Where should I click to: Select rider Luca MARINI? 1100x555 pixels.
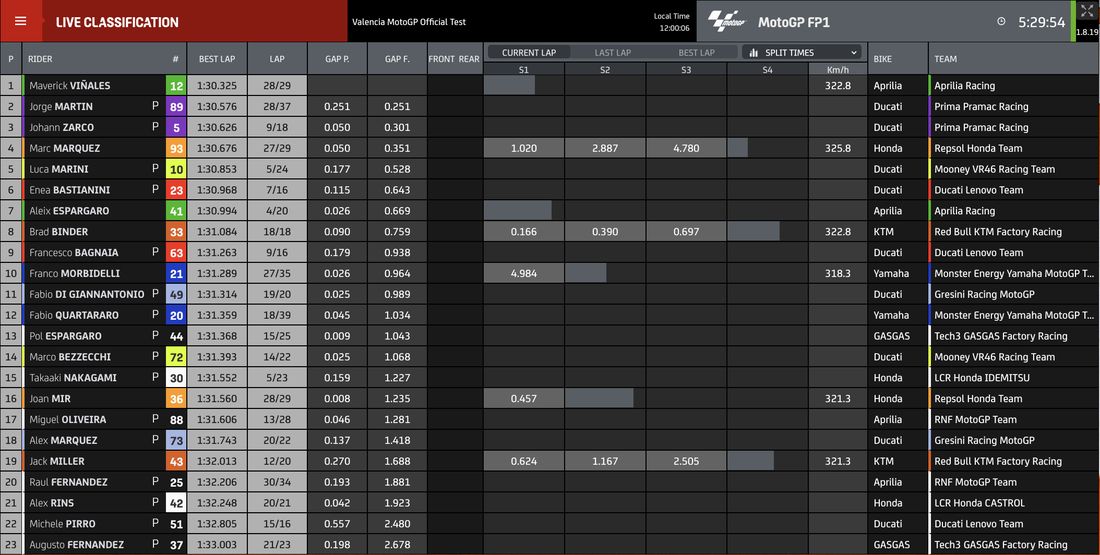(x=60, y=169)
